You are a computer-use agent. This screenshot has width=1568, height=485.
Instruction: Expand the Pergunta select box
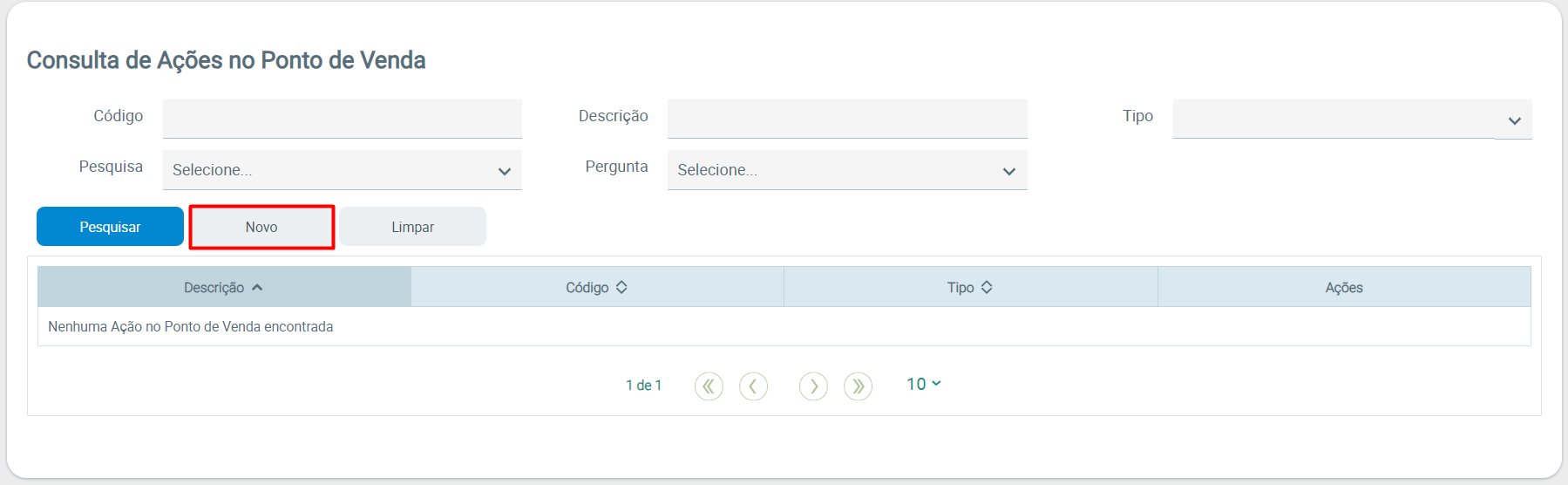click(846, 170)
